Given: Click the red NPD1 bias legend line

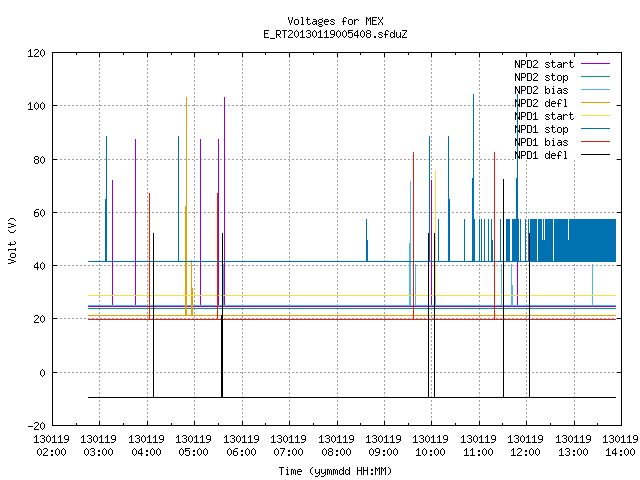Looking at the screenshot, I should [x=595, y=142].
